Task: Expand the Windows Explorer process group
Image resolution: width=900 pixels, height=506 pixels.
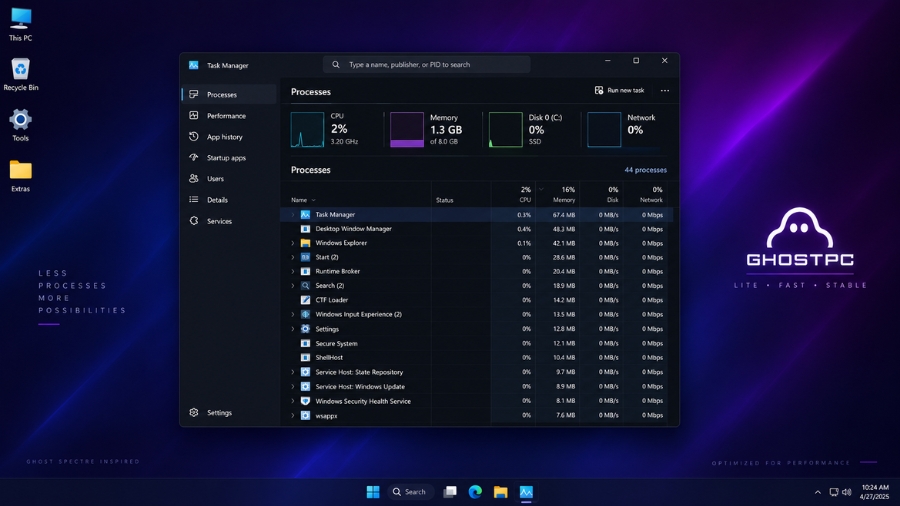Action: (293, 243)
